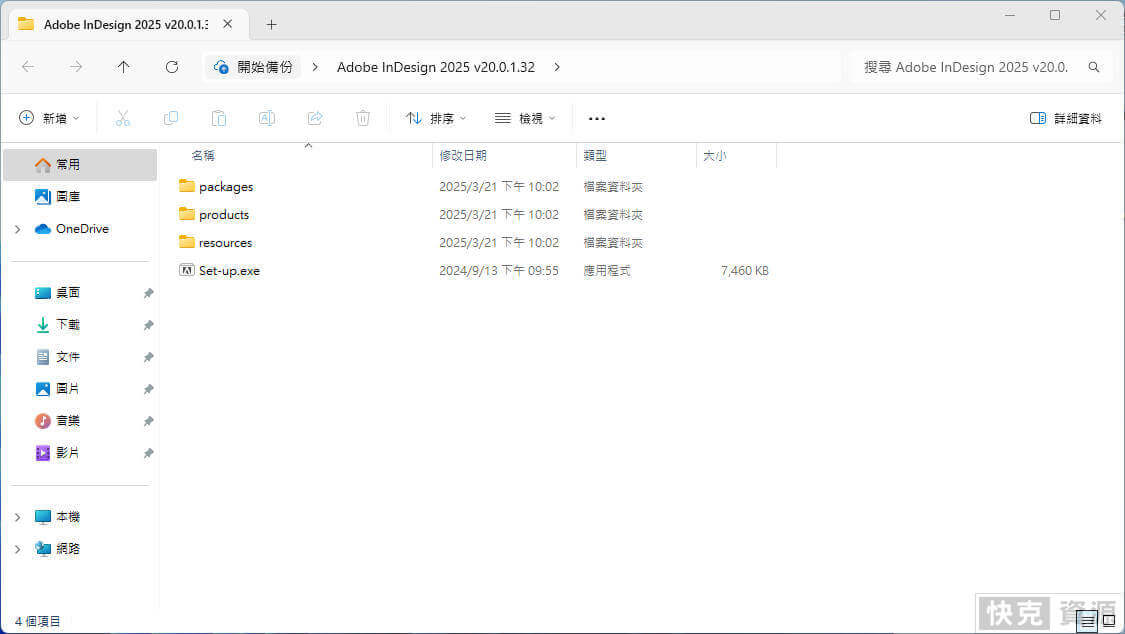Open the 排序 sort dropdown
Screen dimensions: 1125x634
[436, 118]
